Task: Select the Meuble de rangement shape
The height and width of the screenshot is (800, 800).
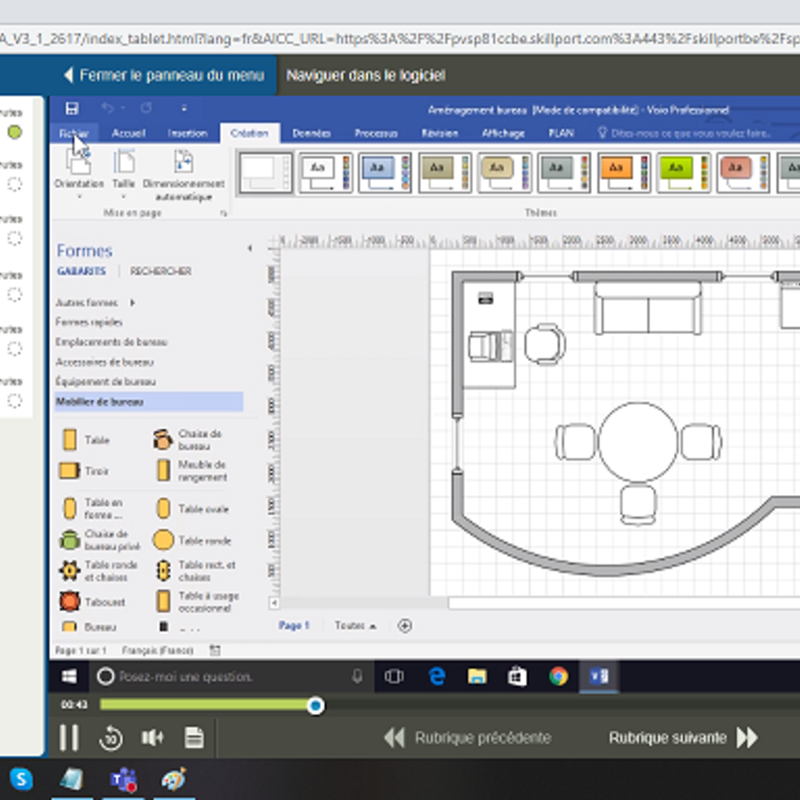Action: (191, 471)
